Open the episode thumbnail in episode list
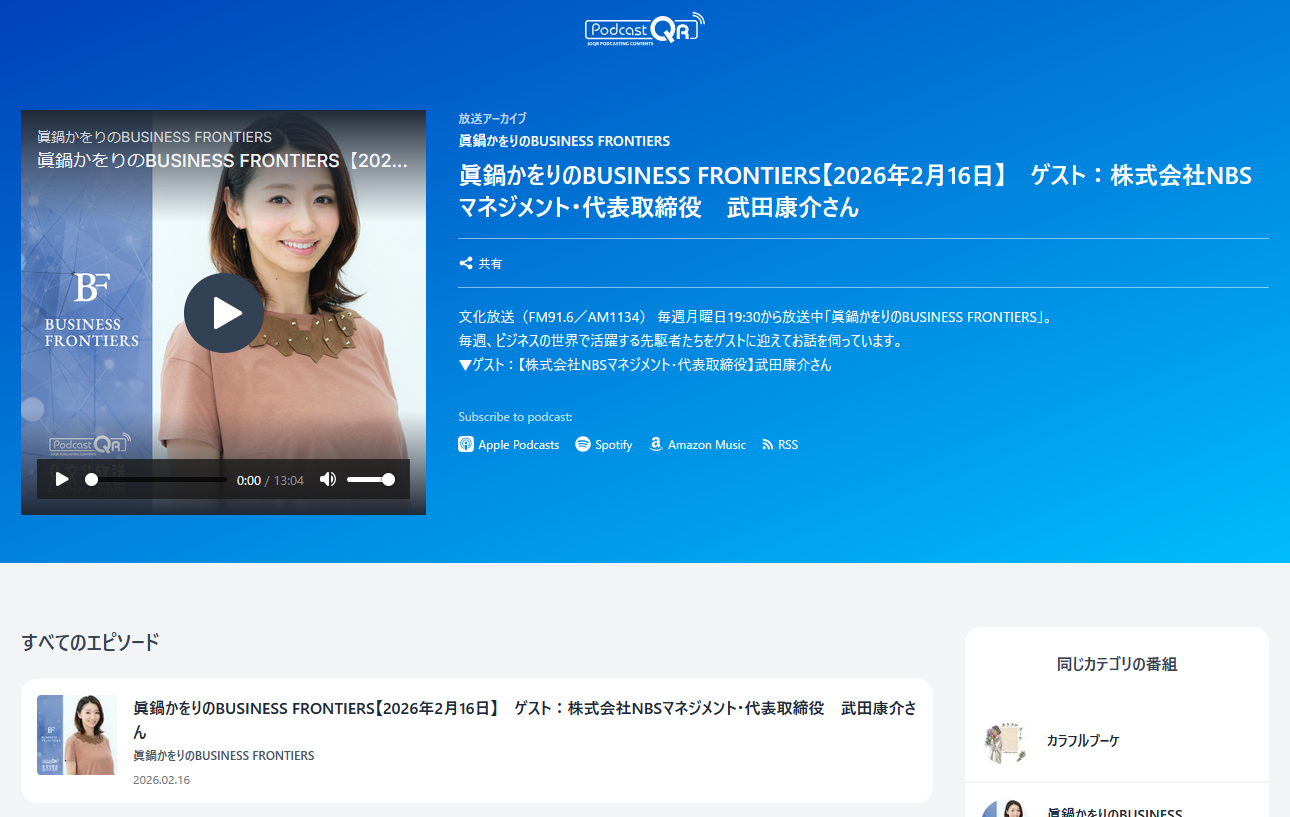 (77, 735)
